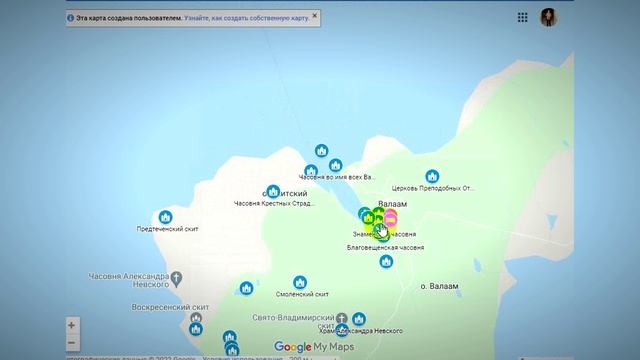Click the marker above Часовня во имя всех Ва... right
640x360 pixels.
[x=336, y=165]
